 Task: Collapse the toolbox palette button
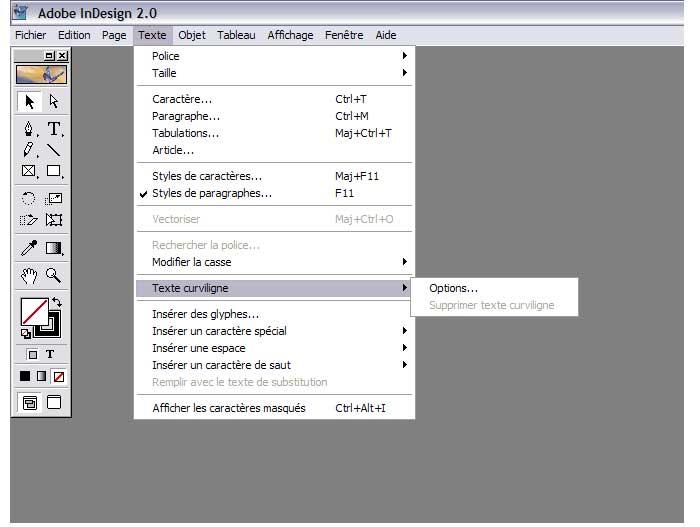pyautogui.click(x=50, y=56)
